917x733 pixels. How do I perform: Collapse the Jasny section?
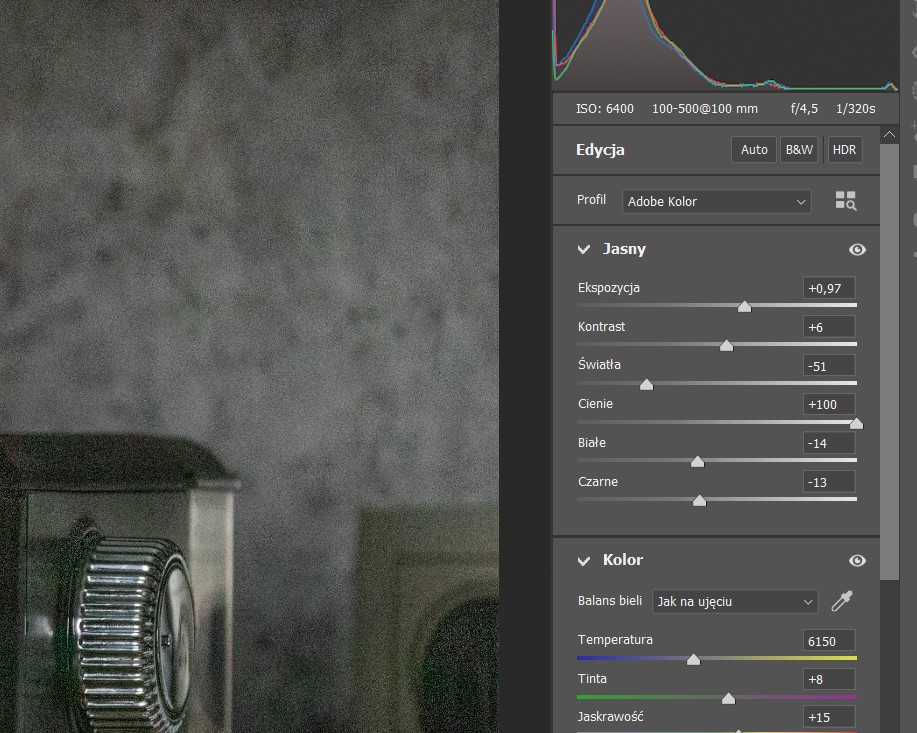point(584,250)
